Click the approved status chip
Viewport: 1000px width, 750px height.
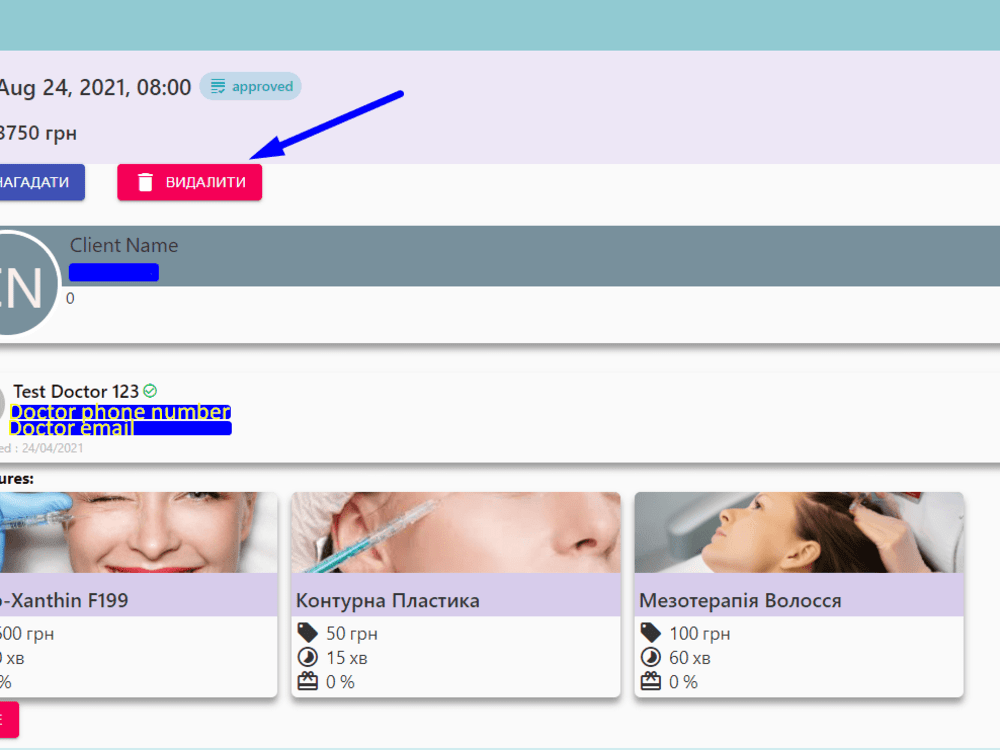[251, 86]
